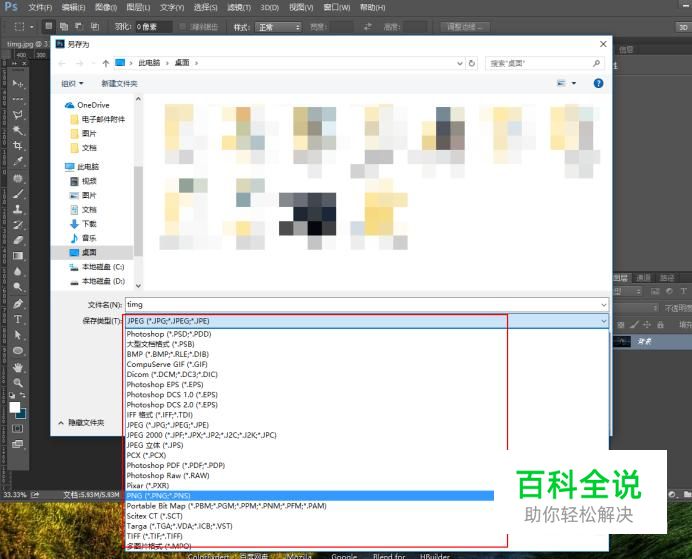Open the 图像(I) menu
This screenshot has height=559, width=692.
(x=106, y=8)
